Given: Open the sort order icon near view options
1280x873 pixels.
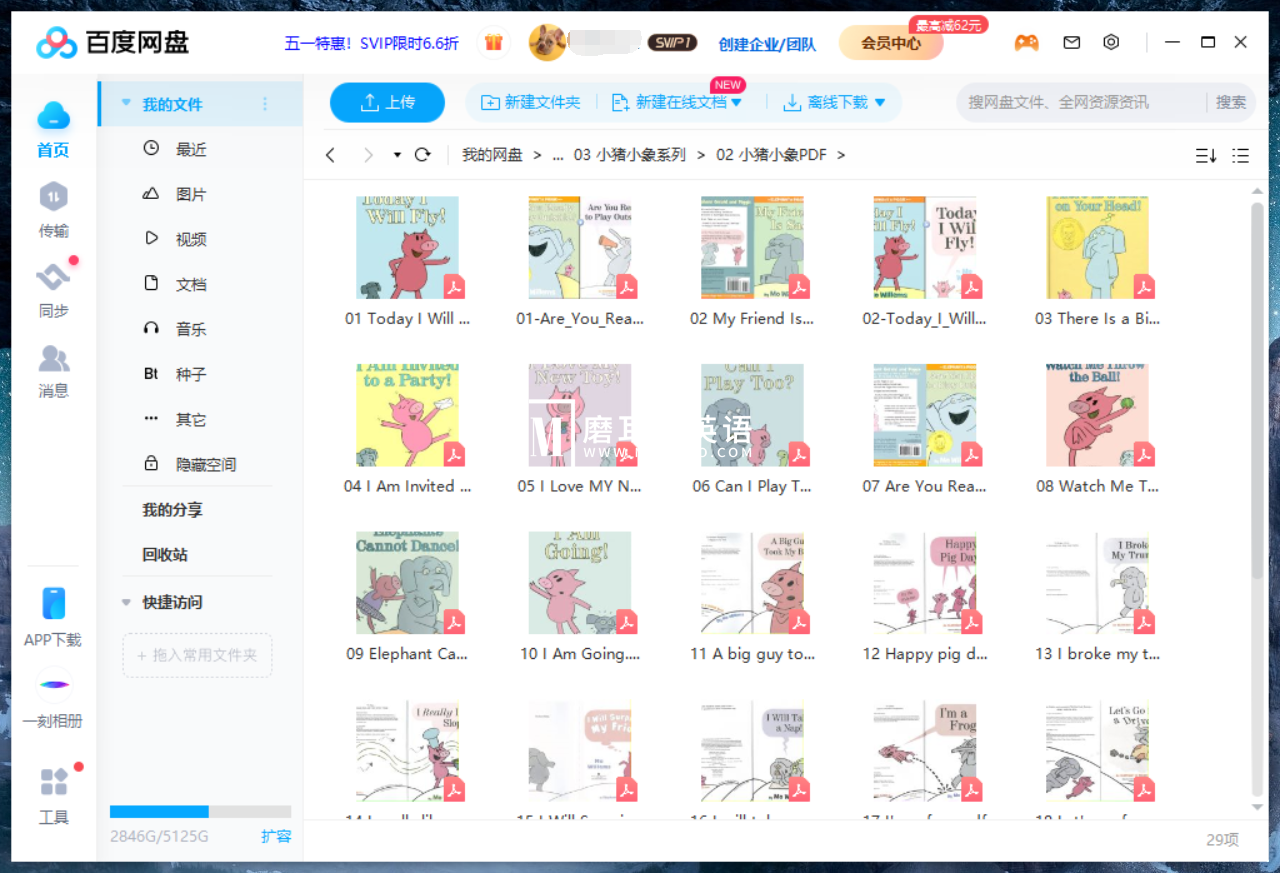Looking at the screenshot, I should pyautogui.click(x=1208, y=156).
